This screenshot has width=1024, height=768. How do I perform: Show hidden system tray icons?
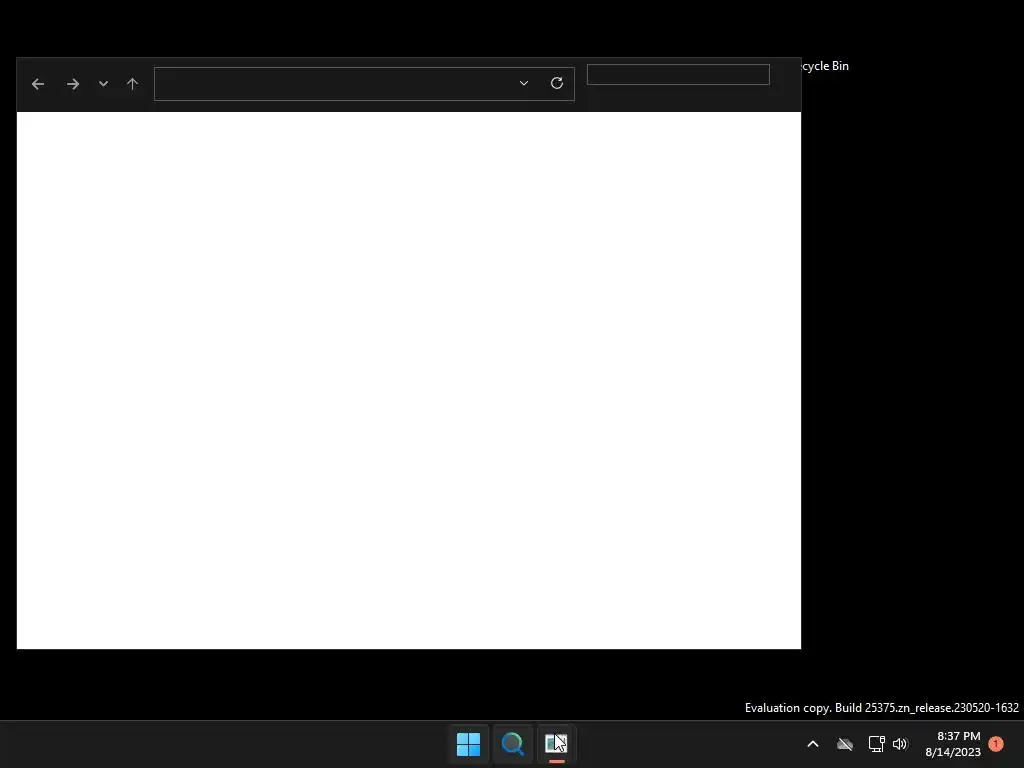[x=813, y=744]
